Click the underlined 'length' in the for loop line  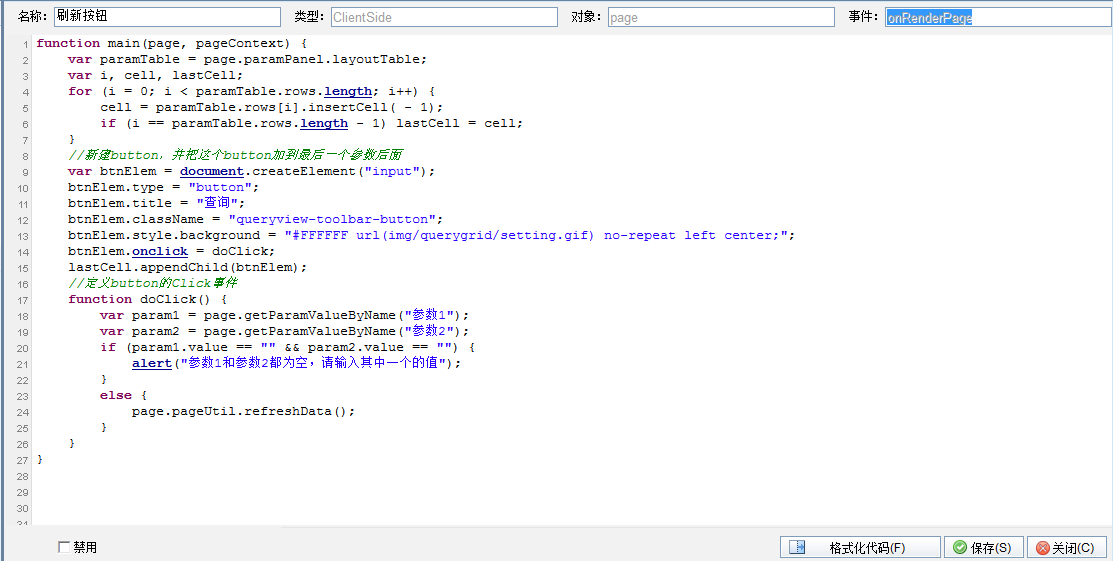click(x=348, y=91)
